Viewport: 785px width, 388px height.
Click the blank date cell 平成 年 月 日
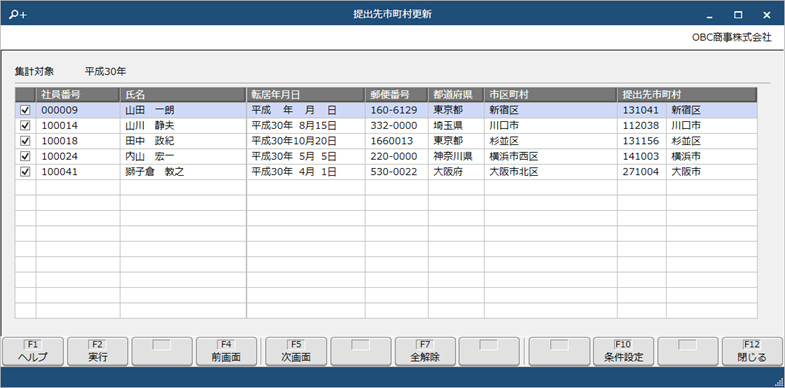tap(306, 110)
